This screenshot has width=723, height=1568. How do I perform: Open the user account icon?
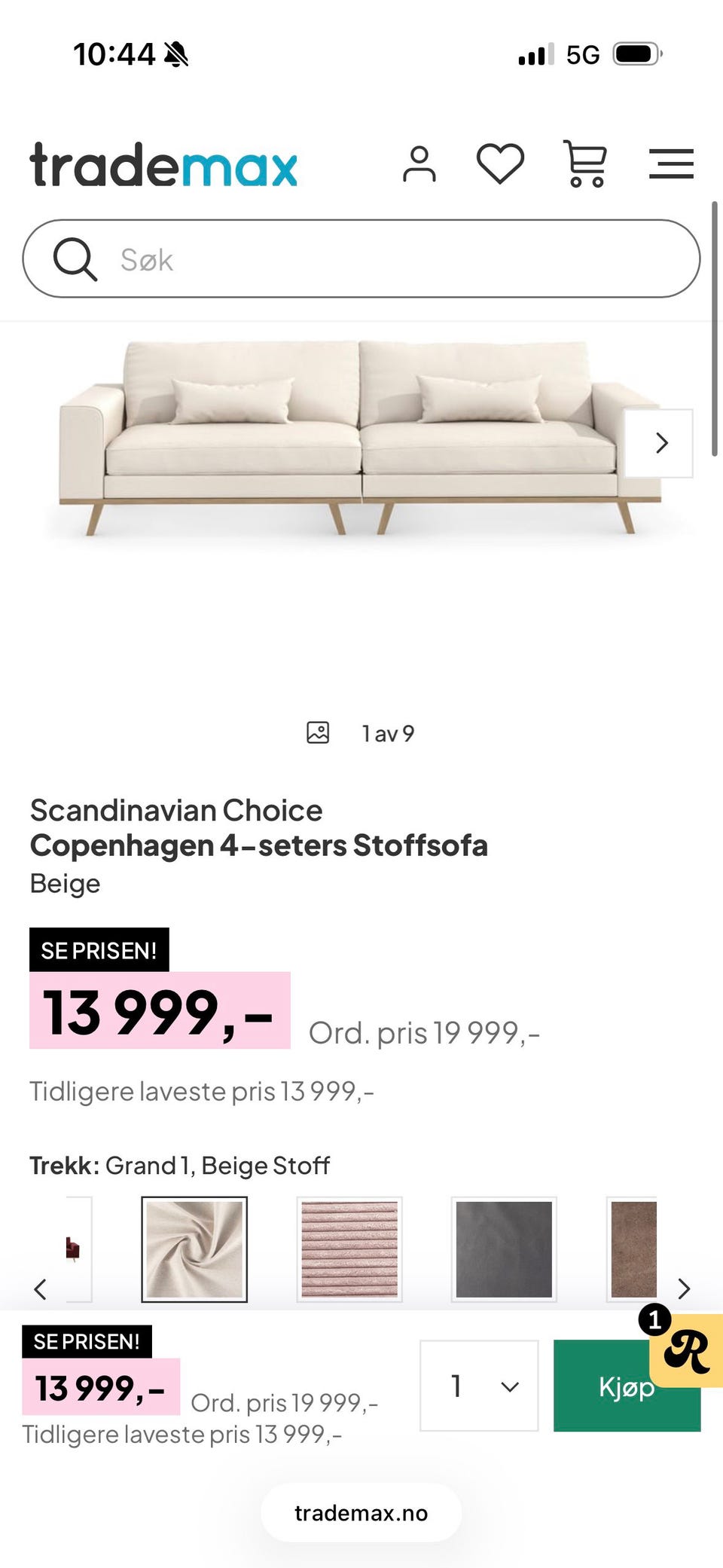(x=419, y=164)
